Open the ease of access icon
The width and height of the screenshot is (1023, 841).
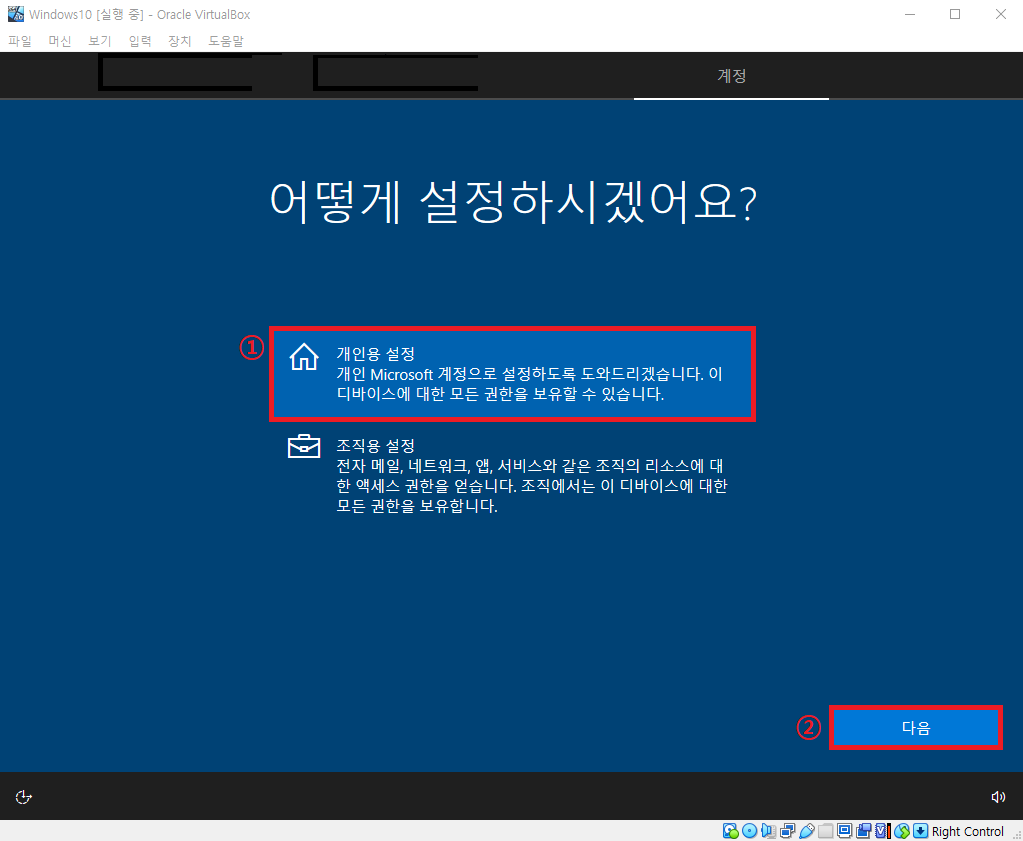coord(23,797)
